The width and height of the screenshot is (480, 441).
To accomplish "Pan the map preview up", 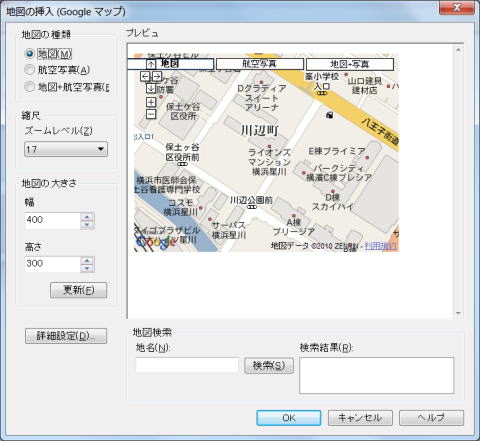I will tap(151, 64).
